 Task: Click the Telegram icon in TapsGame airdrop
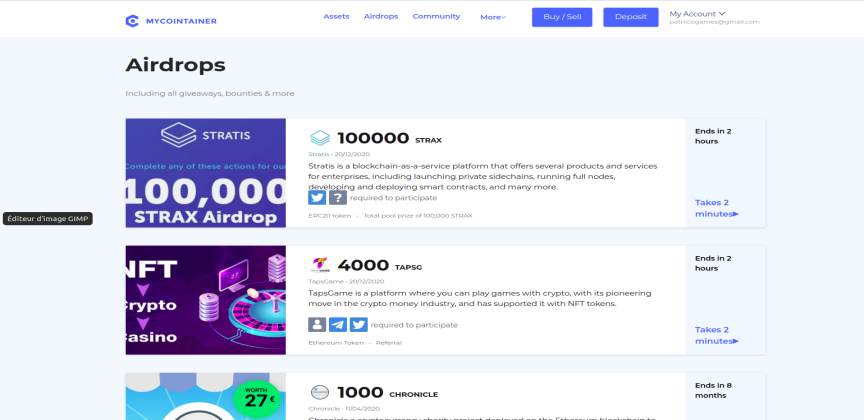(338, 325)
